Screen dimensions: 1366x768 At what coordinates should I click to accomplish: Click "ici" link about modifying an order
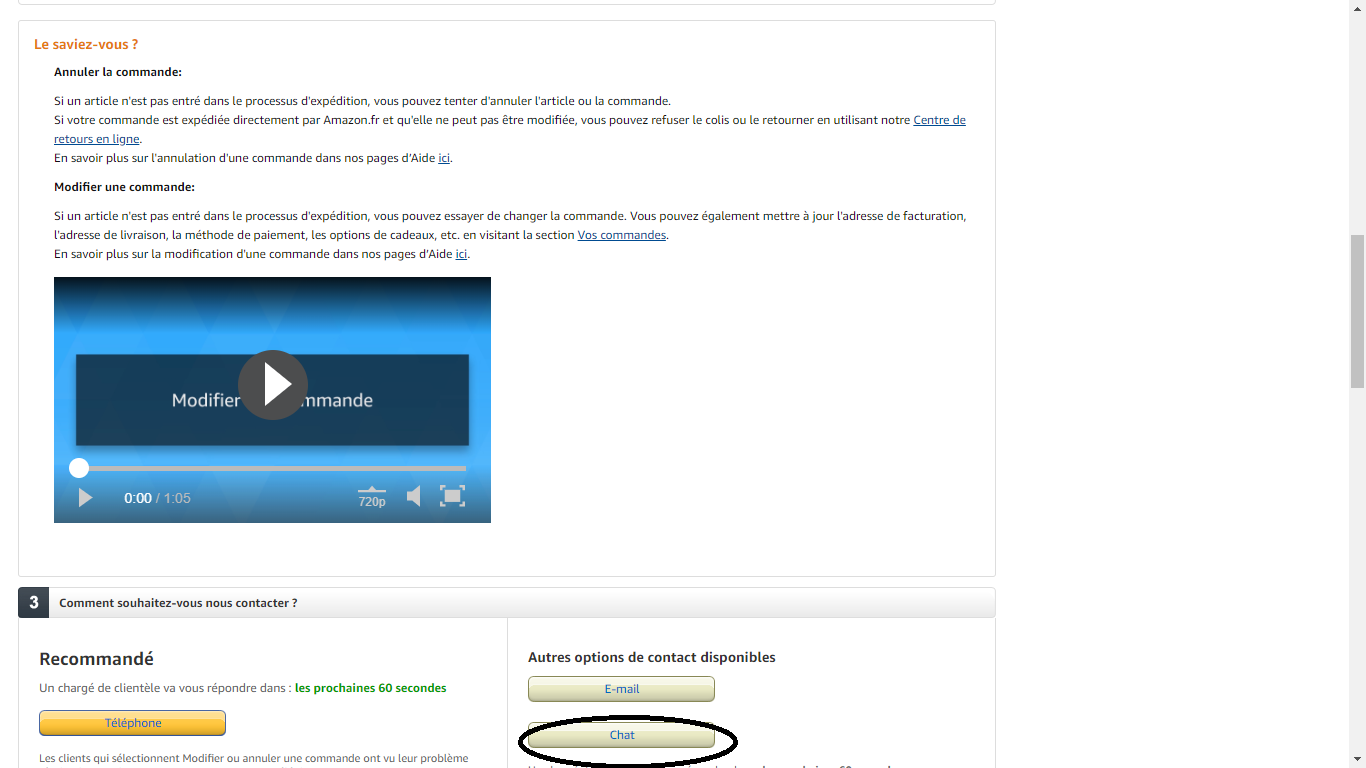[x=461, y=254]
